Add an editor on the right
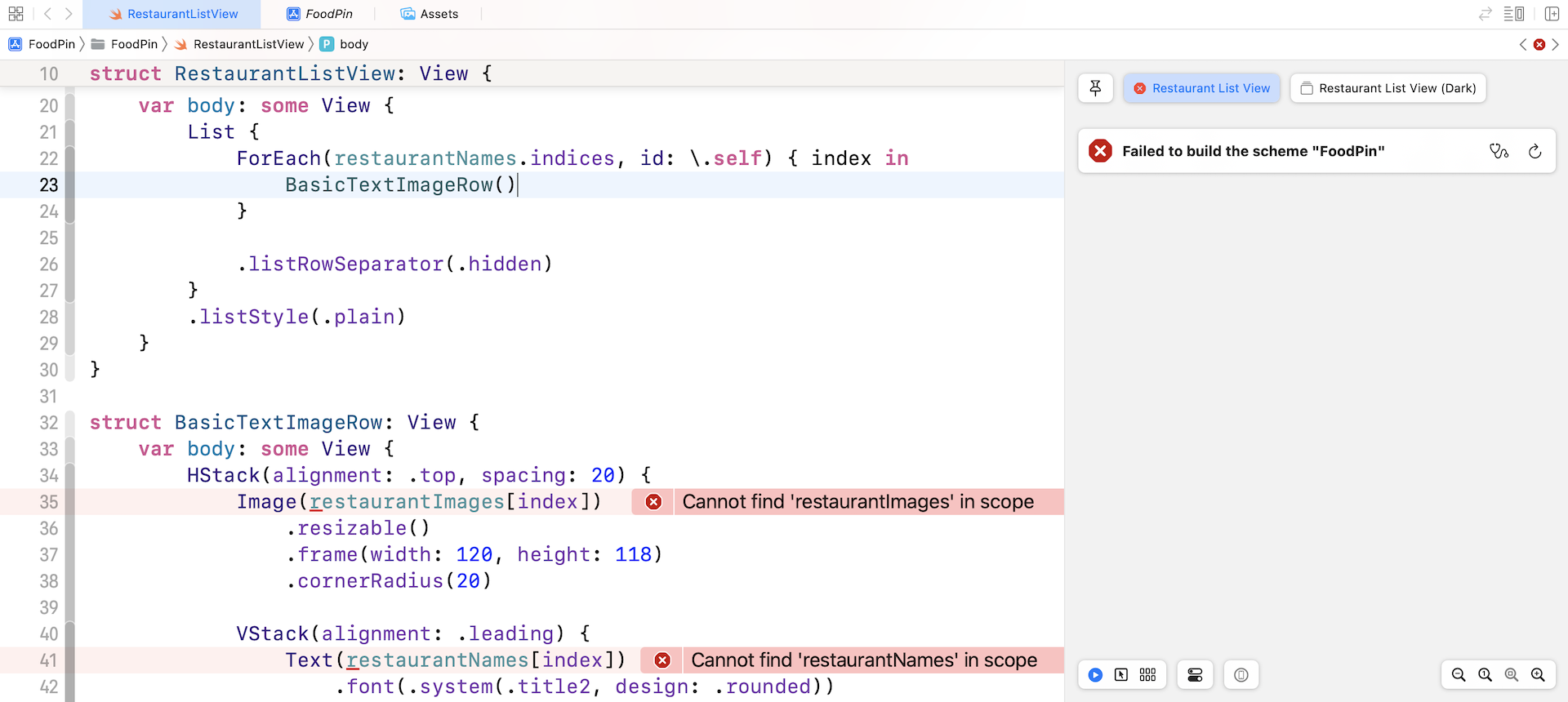This screenshot has width=1568, height=702. click(1552, 14)
